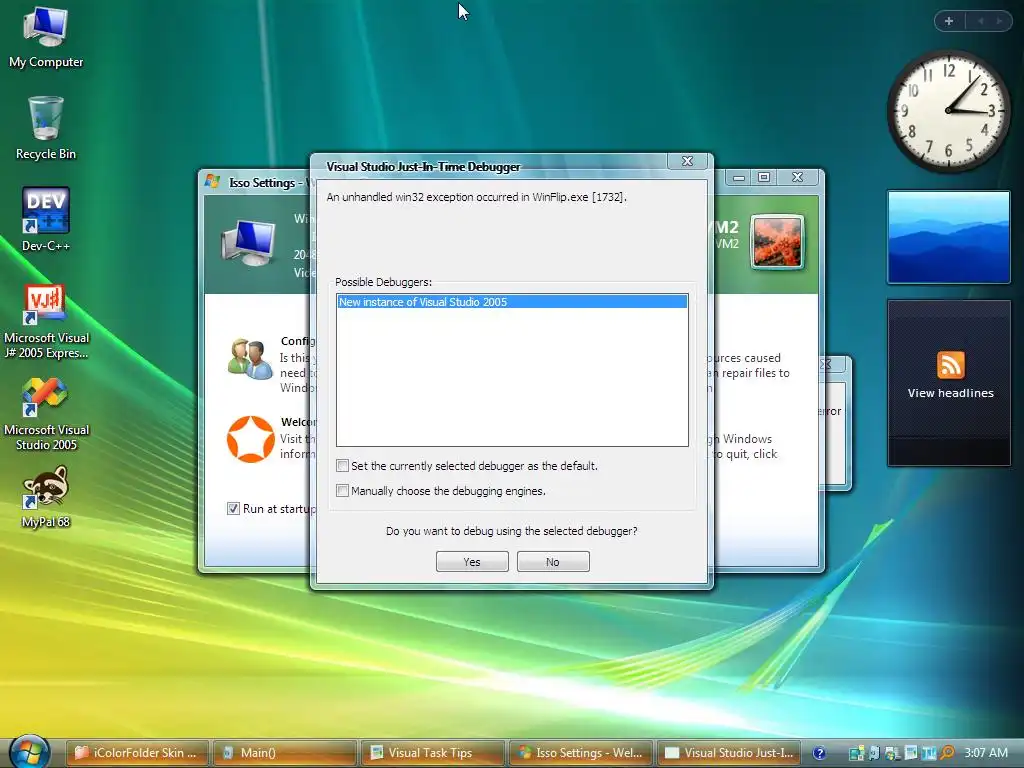Click the users icon in Isso Settings
This screenshot has width=1024, height=768.
(249, 359)
